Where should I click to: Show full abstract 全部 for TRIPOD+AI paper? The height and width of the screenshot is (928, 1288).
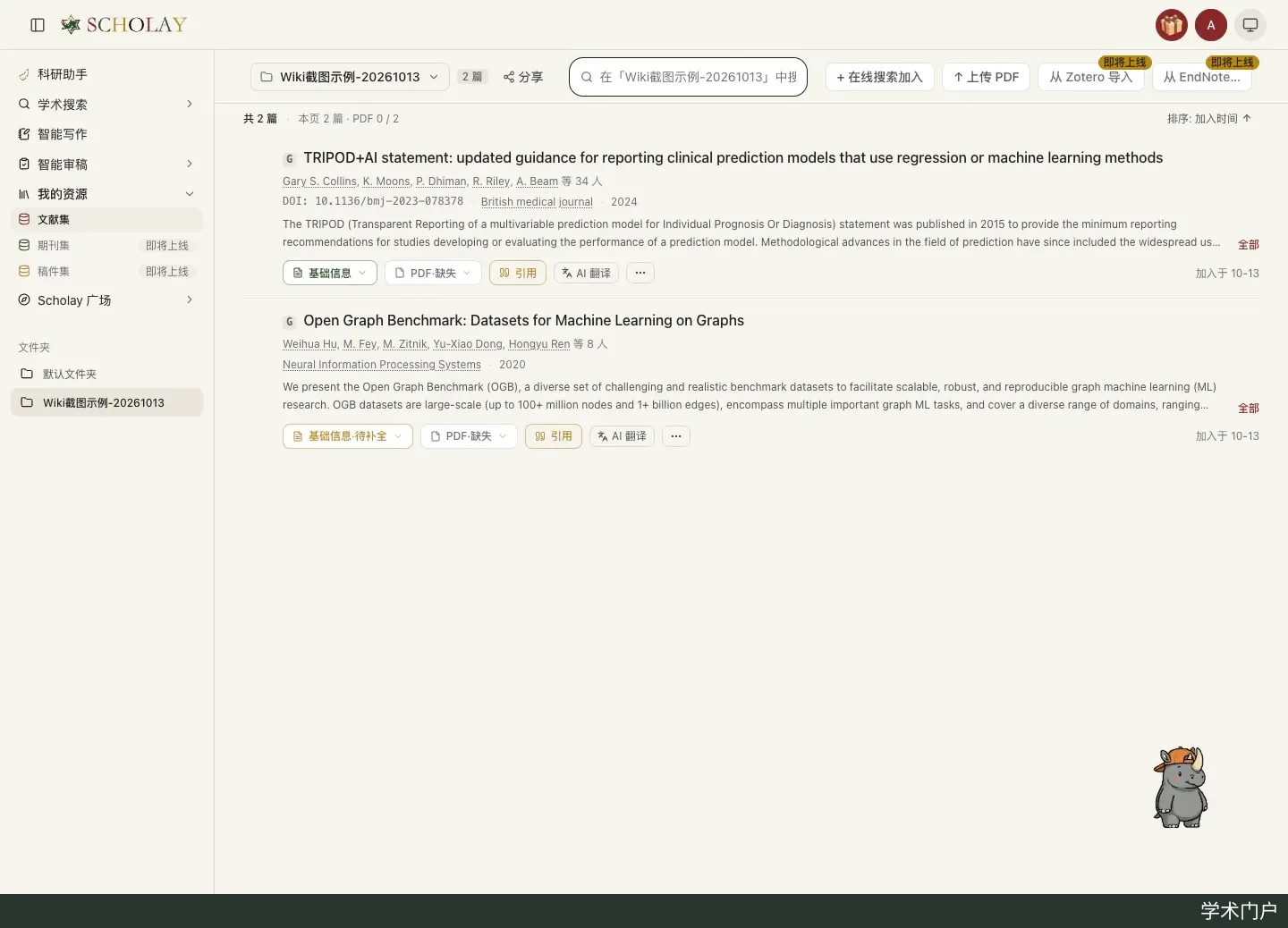1249,245
